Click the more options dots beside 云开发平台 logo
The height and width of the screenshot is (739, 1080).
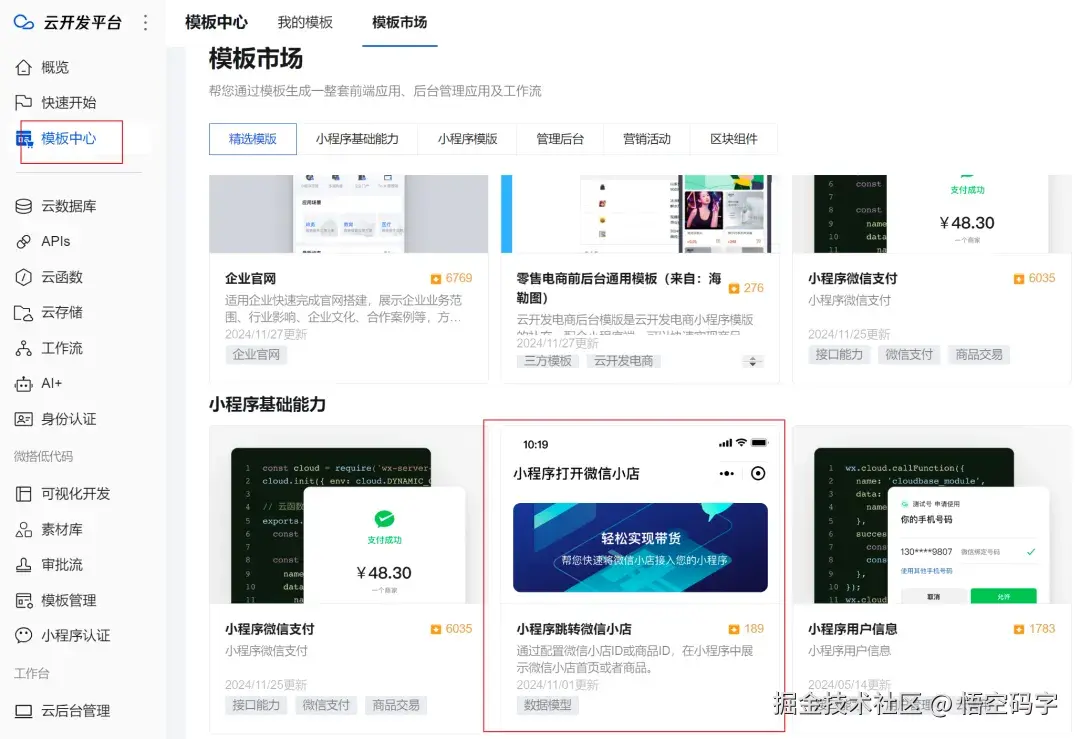(145, 22)
